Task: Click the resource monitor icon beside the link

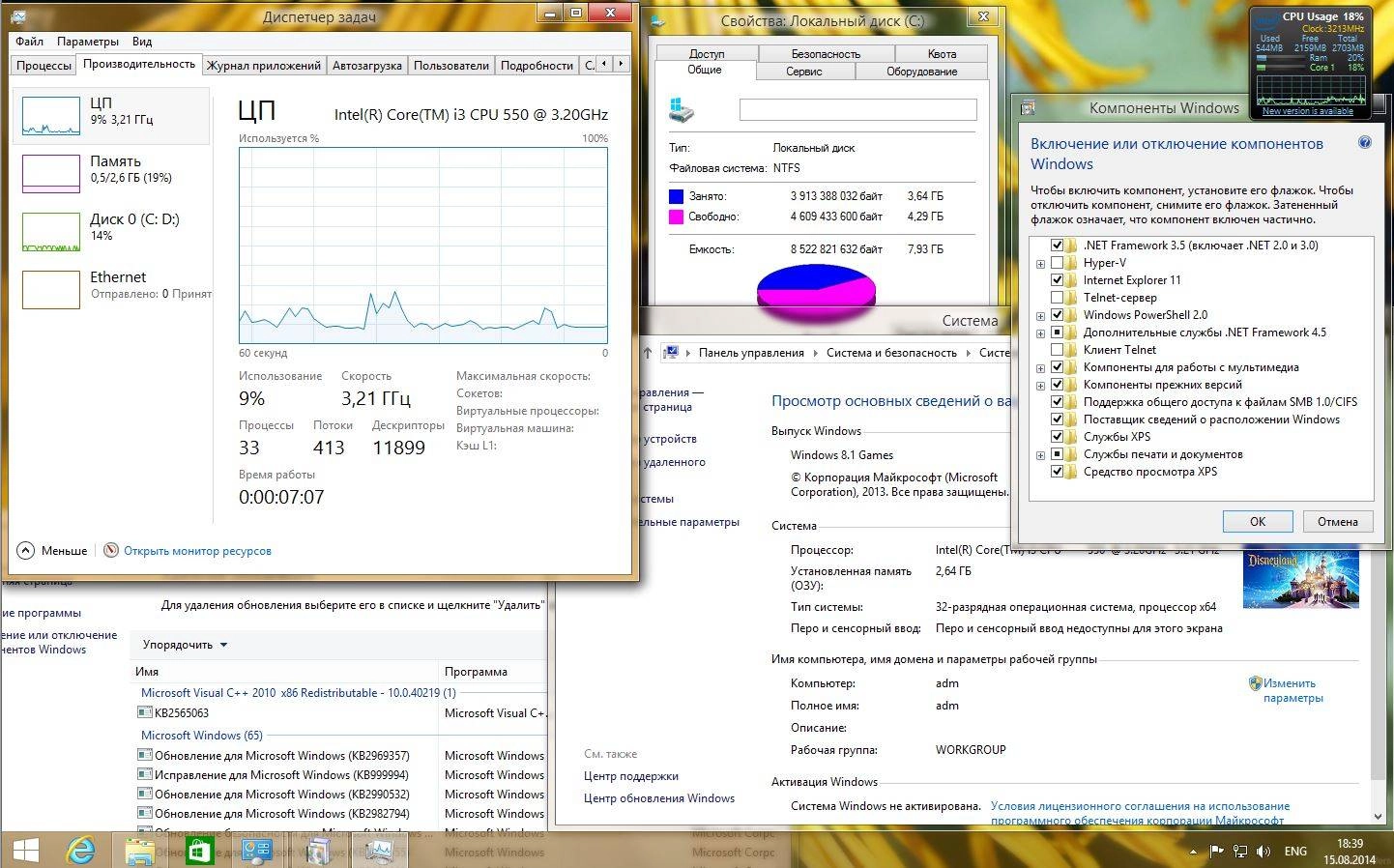Action: (111, 550)
